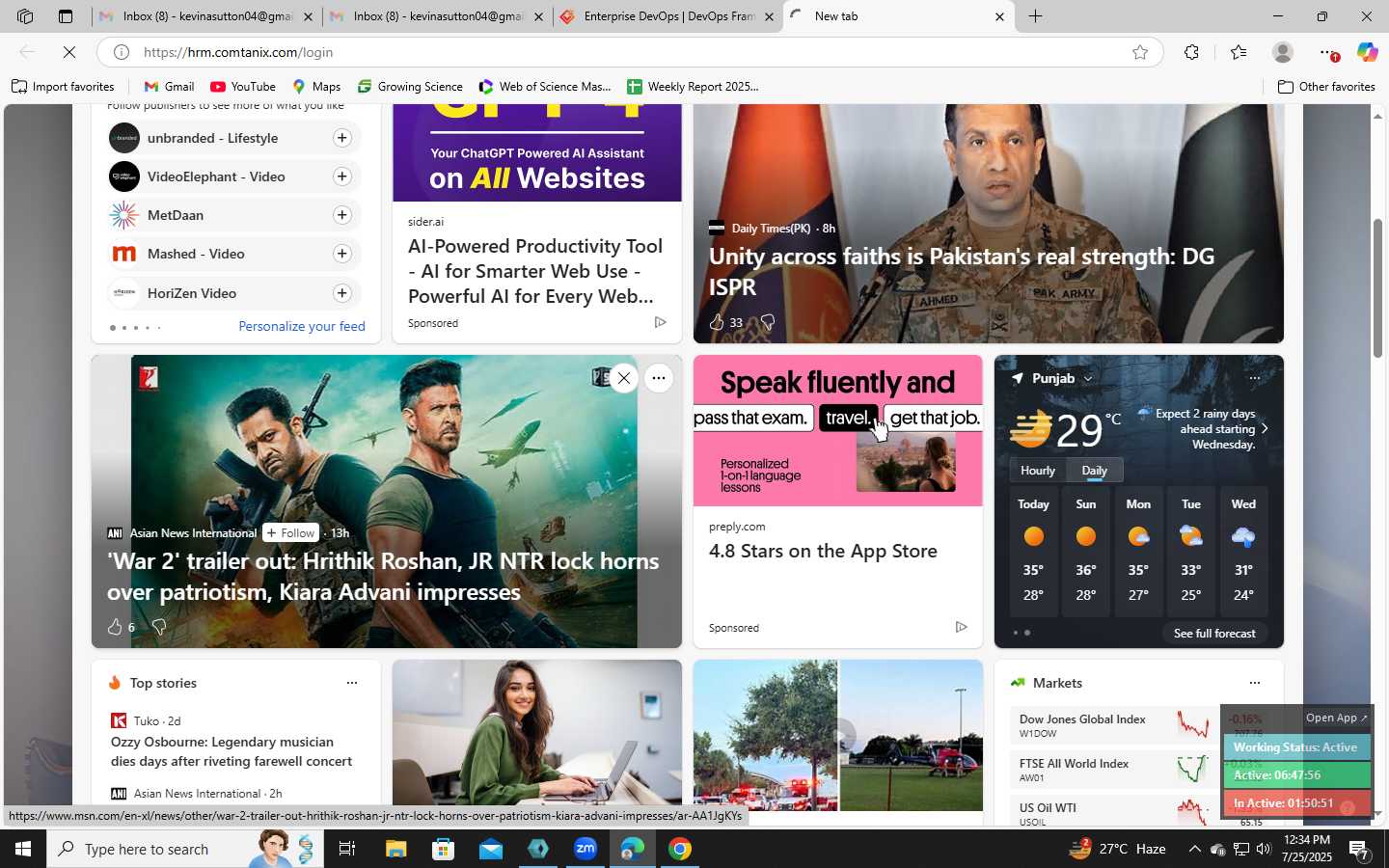Switch weather to Hourly tab
Viewport: 1389px width, 868px height.
(1038, 471)
